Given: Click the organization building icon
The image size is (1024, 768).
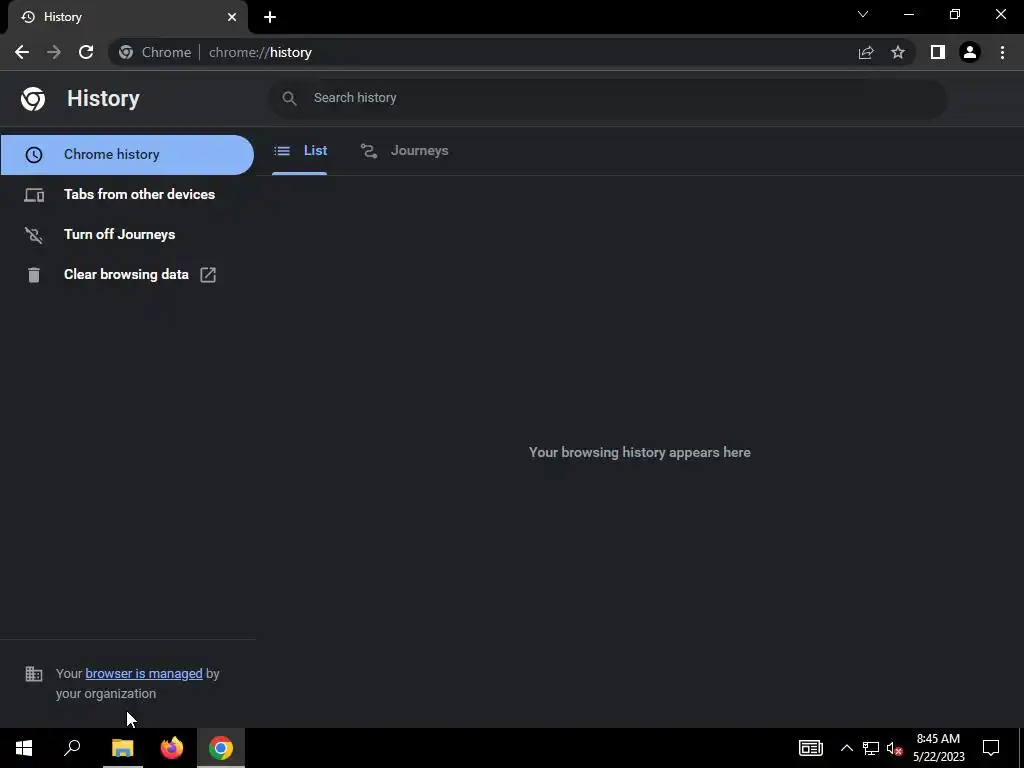Looking at the screenshot, I should [x=34, y=673].
